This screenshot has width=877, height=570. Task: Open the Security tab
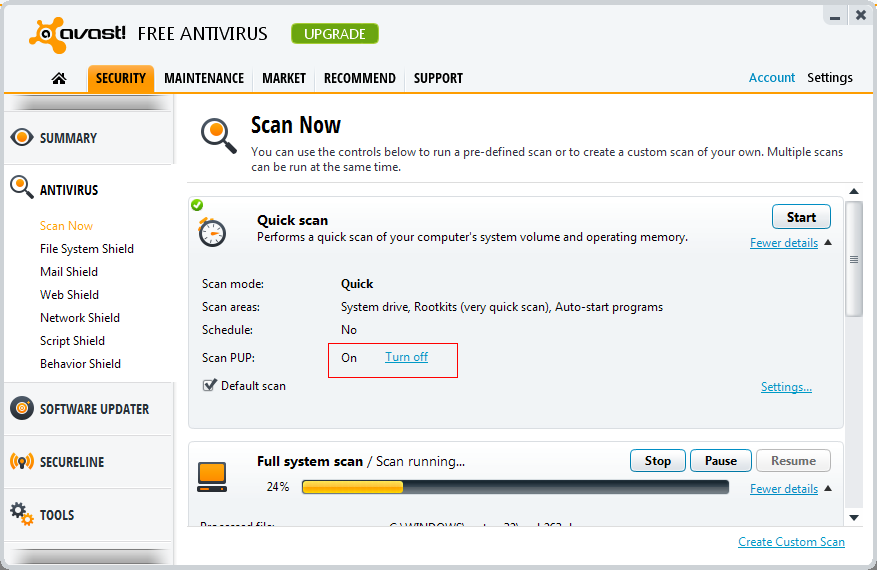pos(120,78)
